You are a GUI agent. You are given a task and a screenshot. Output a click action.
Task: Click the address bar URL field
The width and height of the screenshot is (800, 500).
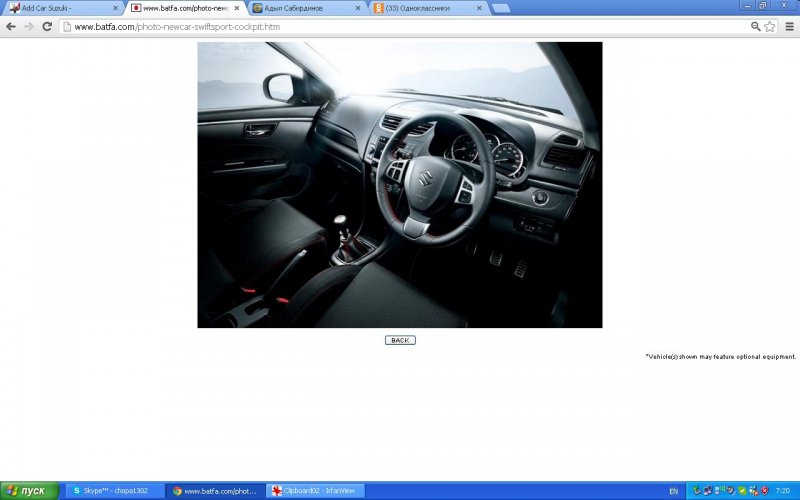[400, 26]
